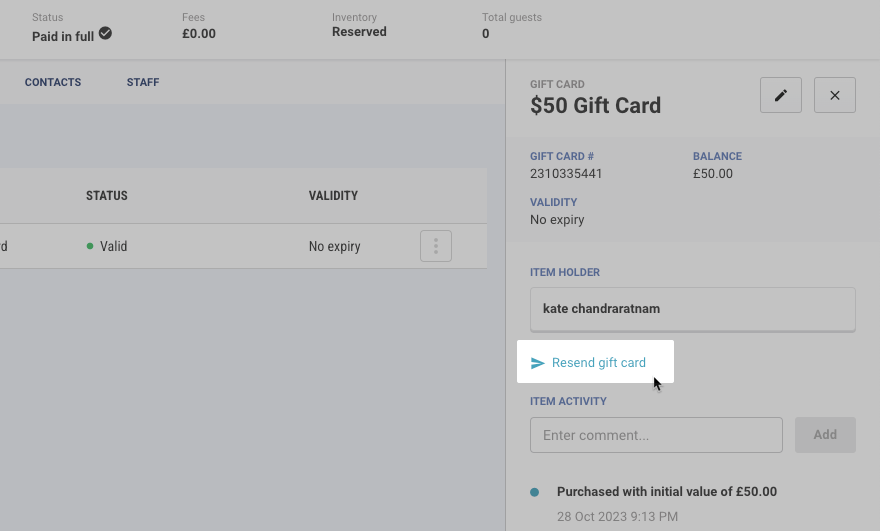Click the Resend gift card link
The width and height of the screenshot is (880, 531).
[598, 363]
